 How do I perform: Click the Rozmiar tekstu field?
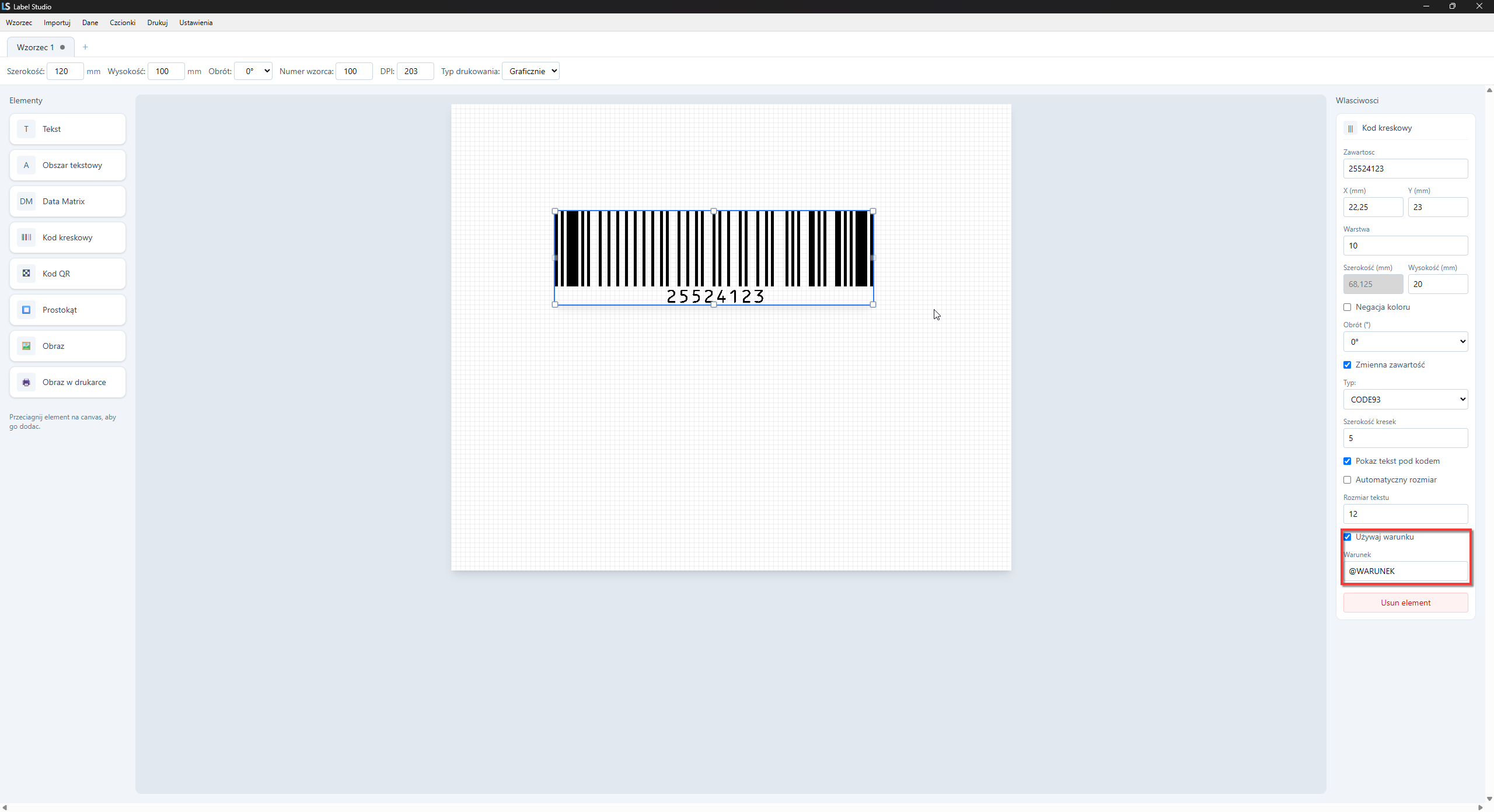tap(1405, 514)
